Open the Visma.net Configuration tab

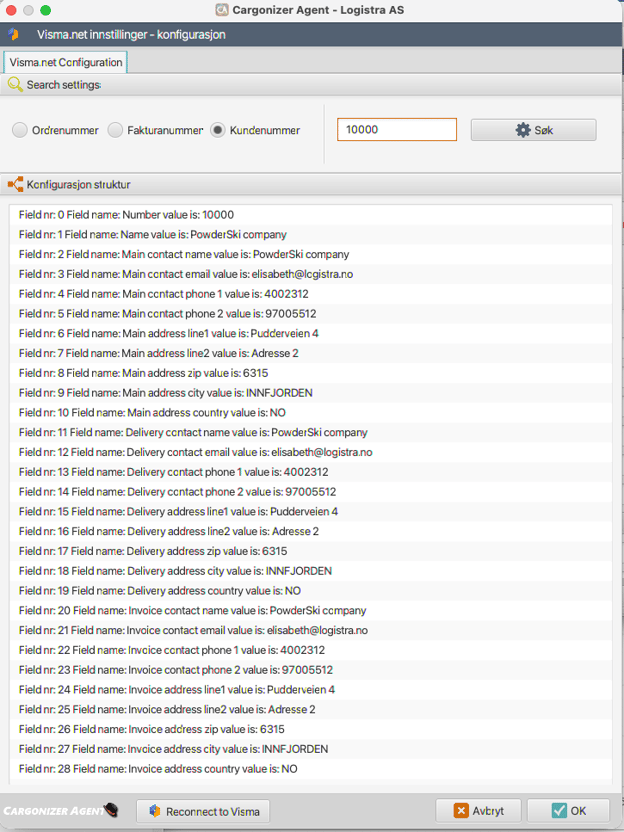pos(66,62)
